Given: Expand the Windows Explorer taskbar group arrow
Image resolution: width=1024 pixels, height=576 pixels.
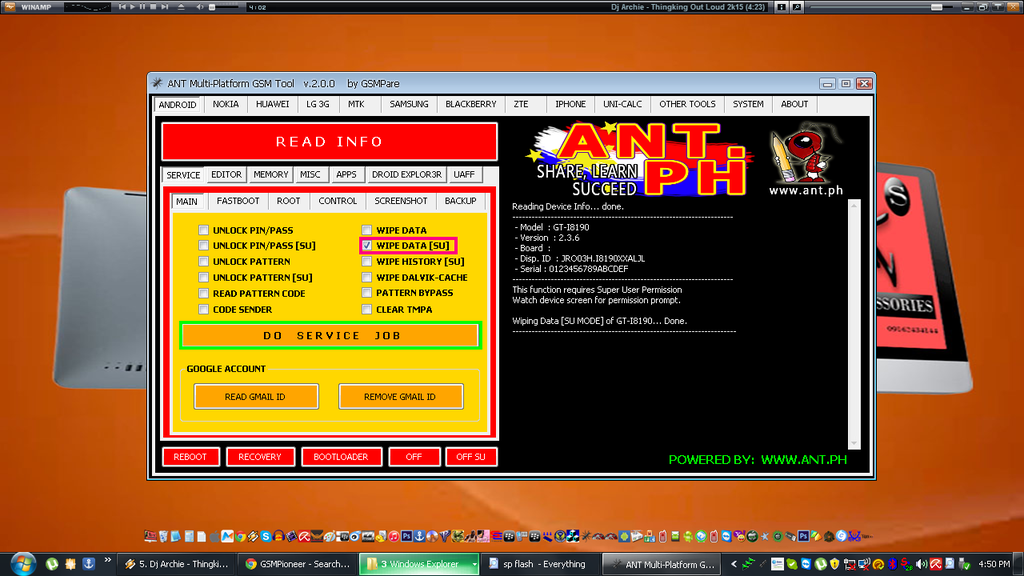Looking at the screenshot, I should pyautogui.click(x=473, y=564).
